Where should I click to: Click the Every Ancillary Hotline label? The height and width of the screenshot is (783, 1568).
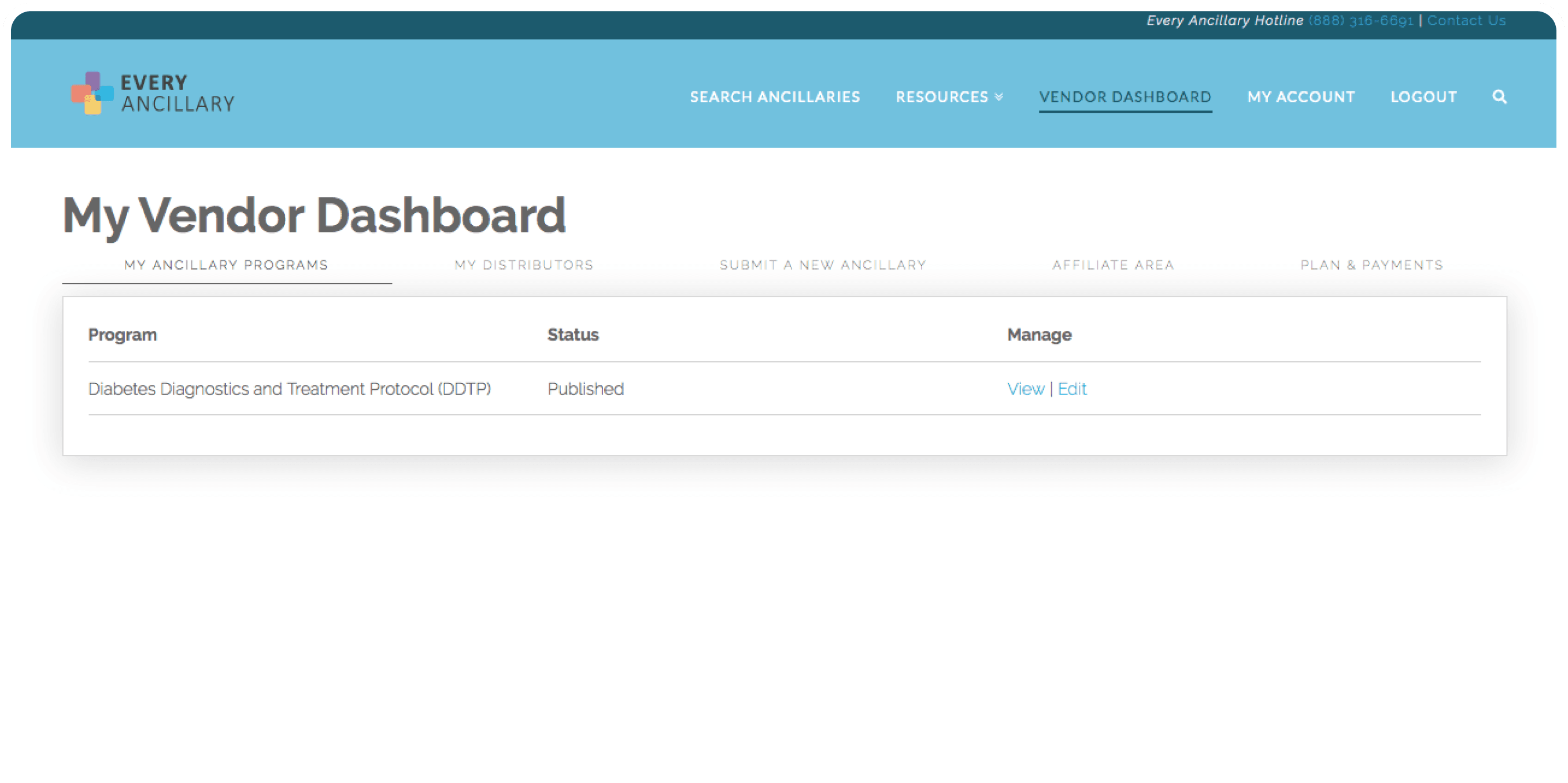1225,21
